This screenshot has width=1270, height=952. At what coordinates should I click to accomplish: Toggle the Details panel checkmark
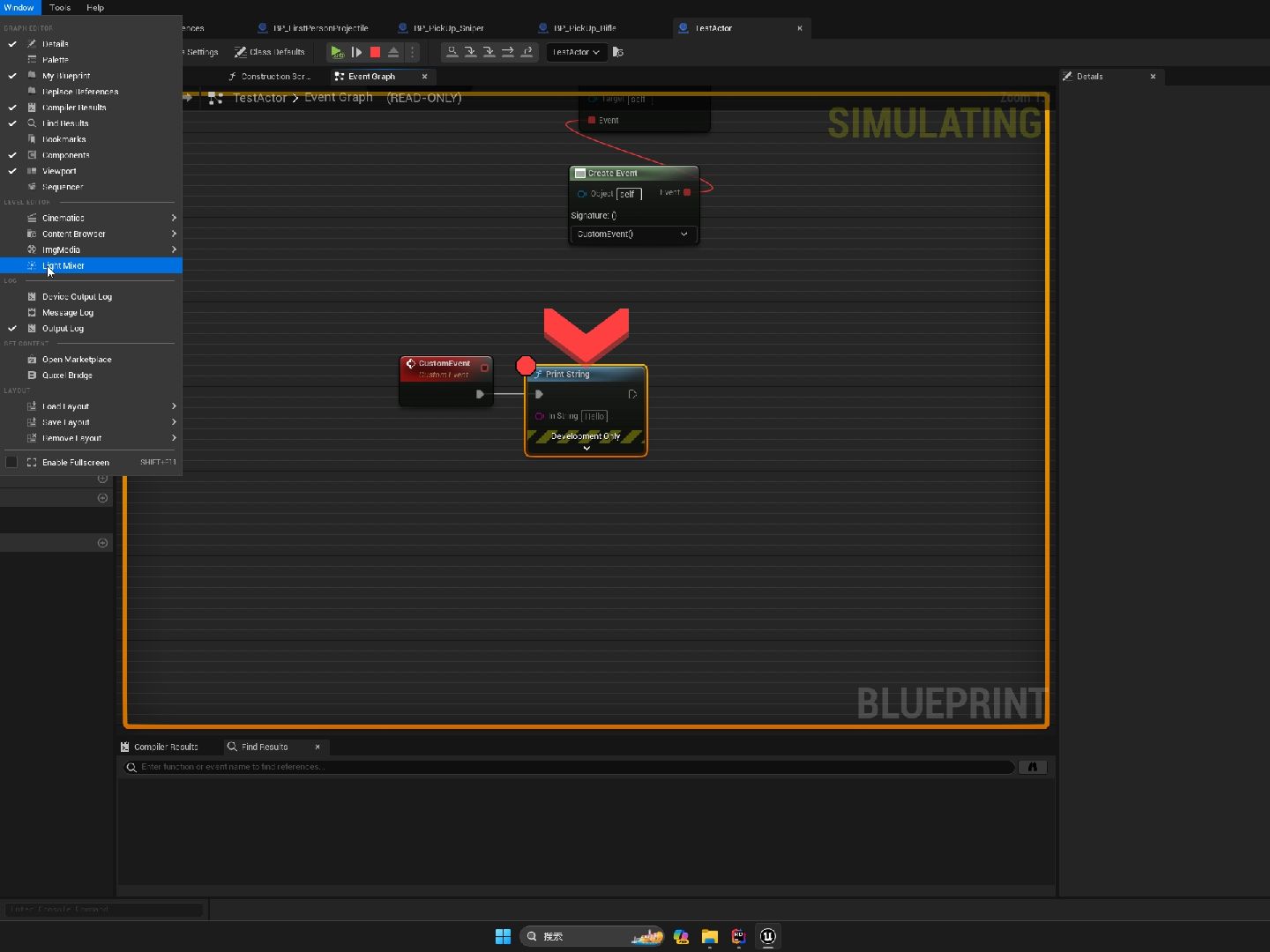(11, 43)
